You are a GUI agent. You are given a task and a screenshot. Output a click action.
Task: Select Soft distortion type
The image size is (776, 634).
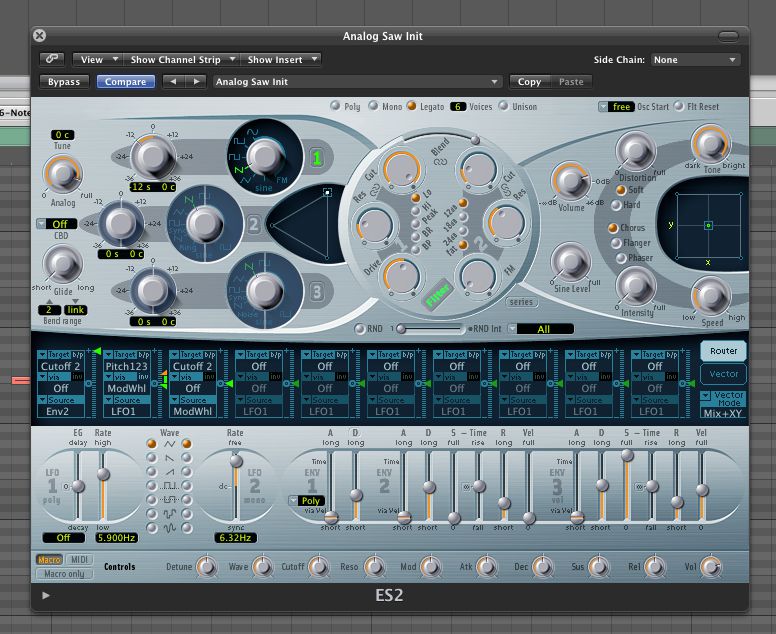[x=621, y=190]
